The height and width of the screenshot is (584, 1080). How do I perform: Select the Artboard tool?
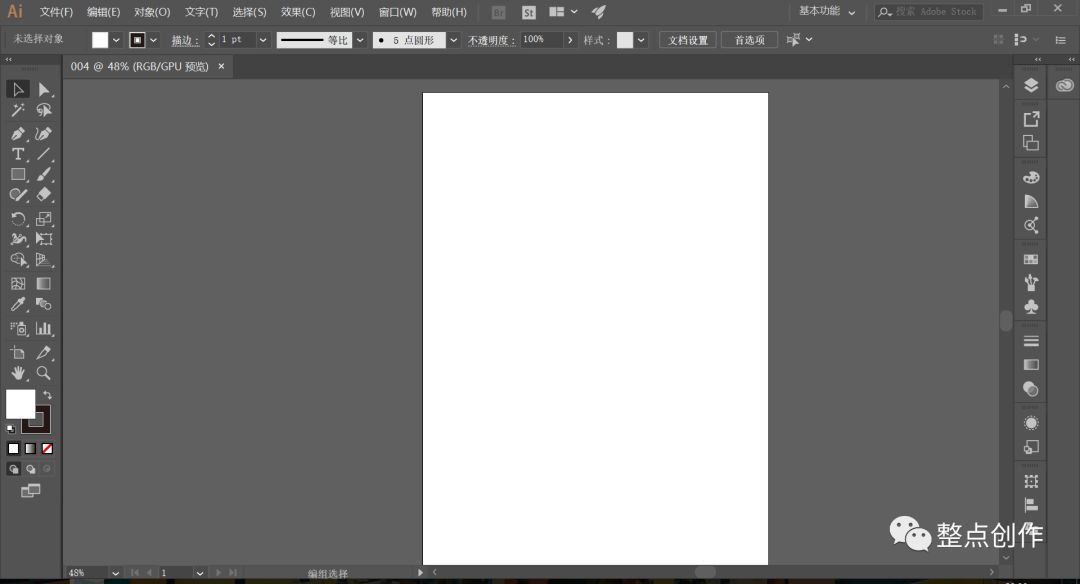tap(18, 353)
